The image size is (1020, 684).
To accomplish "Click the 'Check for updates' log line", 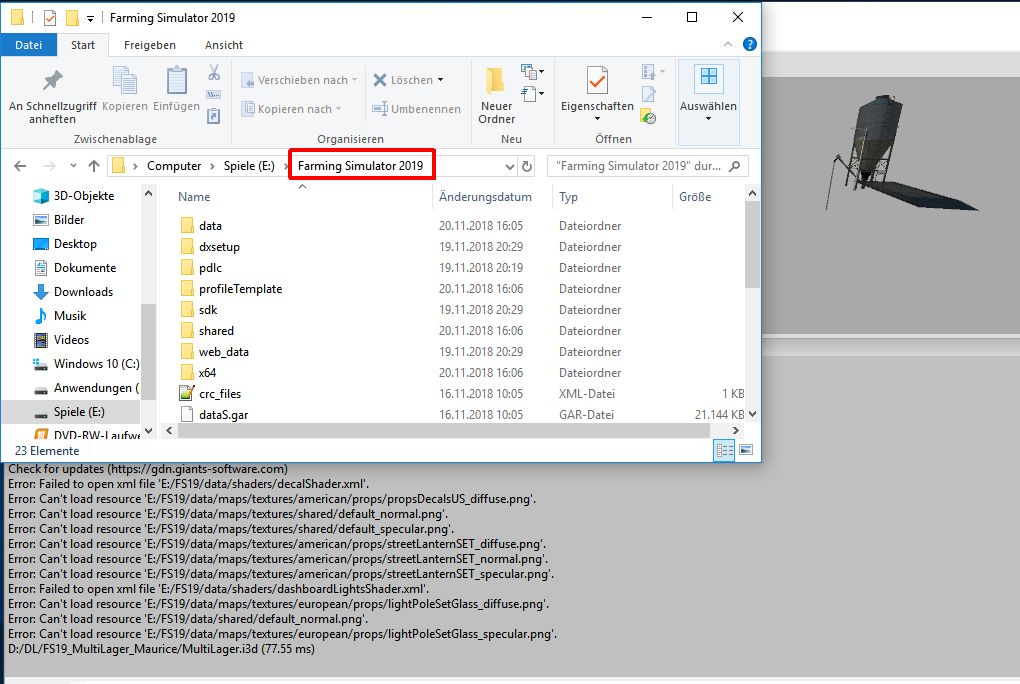I will tap(148, 469).
